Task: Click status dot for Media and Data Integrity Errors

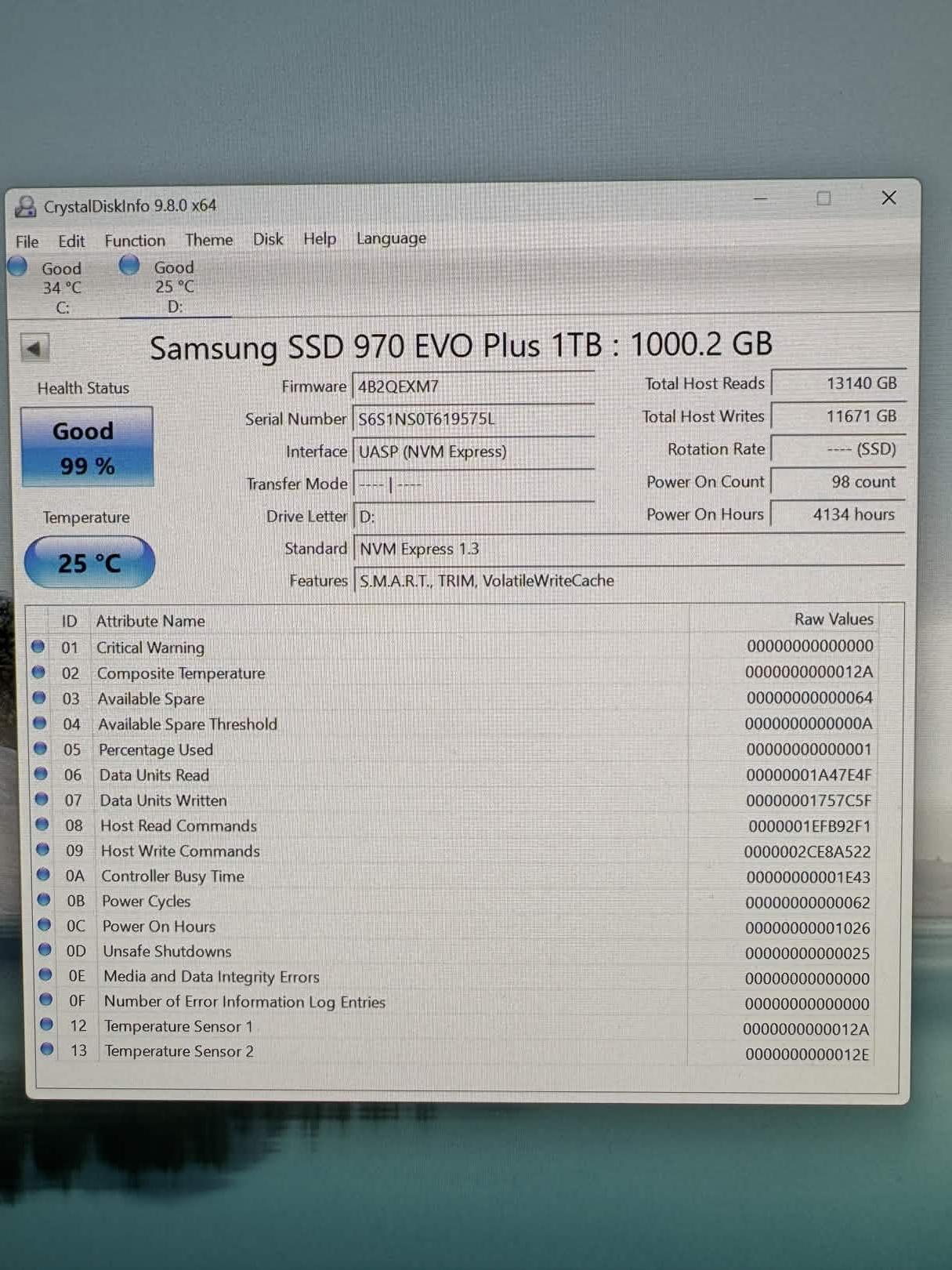Action: point(45,975)
